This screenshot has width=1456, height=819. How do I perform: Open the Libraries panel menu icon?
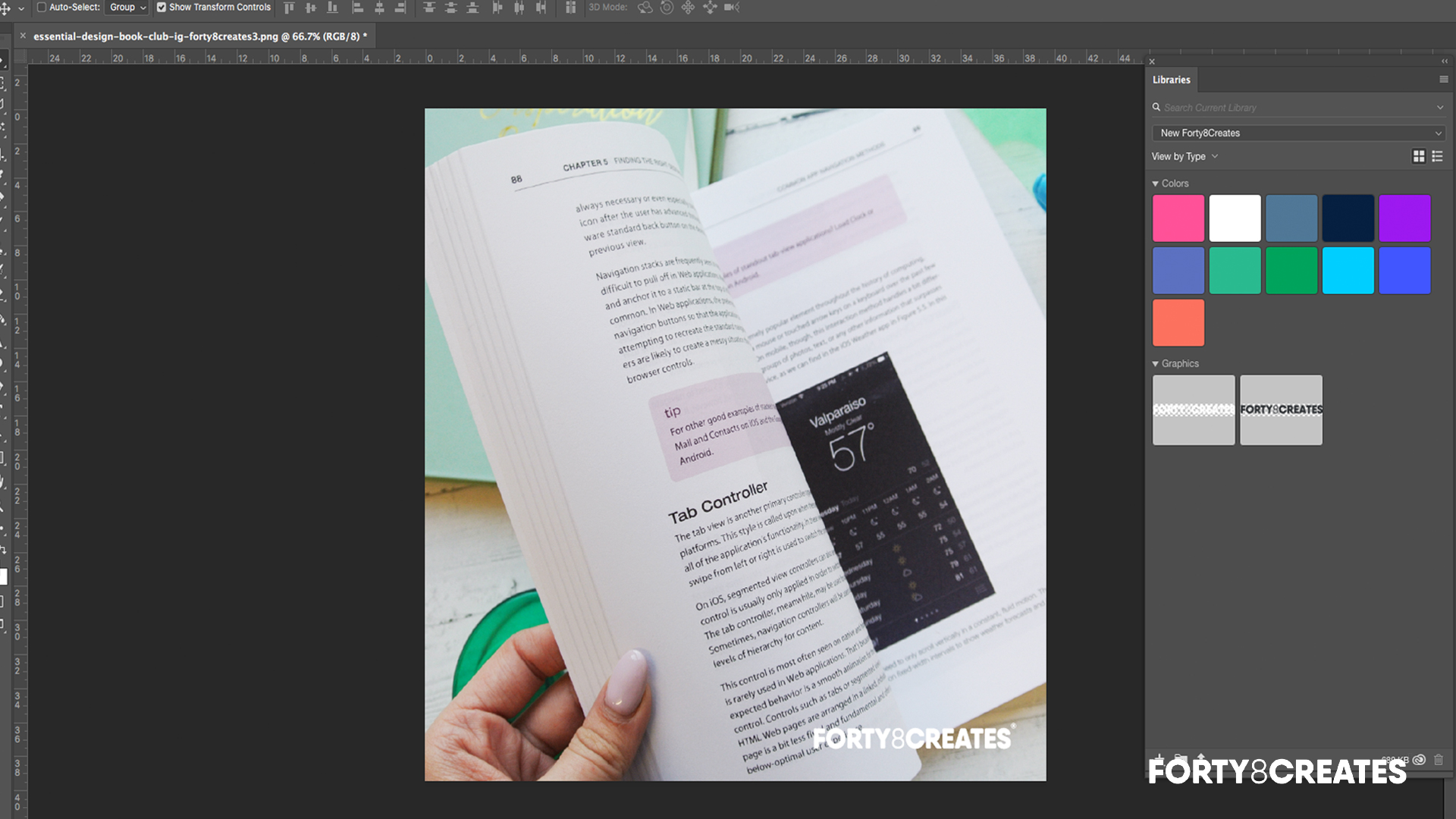coord(1443,79)
